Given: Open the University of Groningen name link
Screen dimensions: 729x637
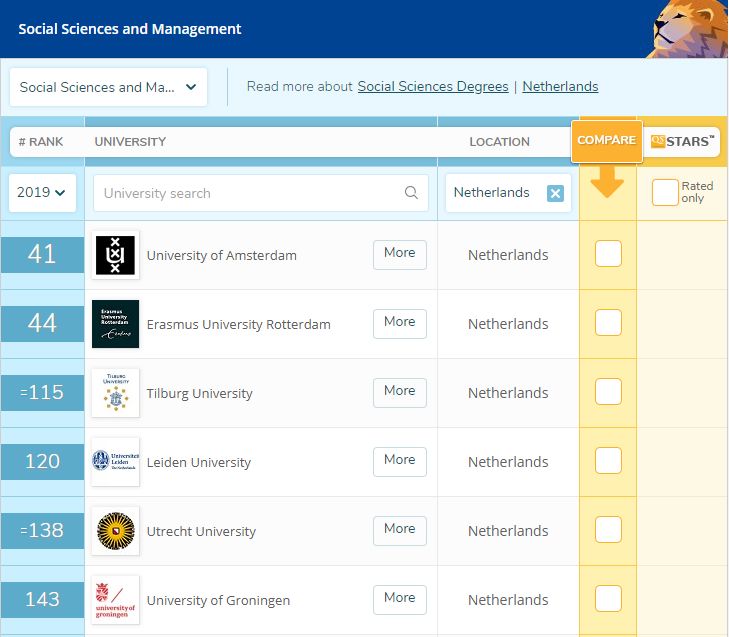Looking at the screenshot, I should [219, 600].
